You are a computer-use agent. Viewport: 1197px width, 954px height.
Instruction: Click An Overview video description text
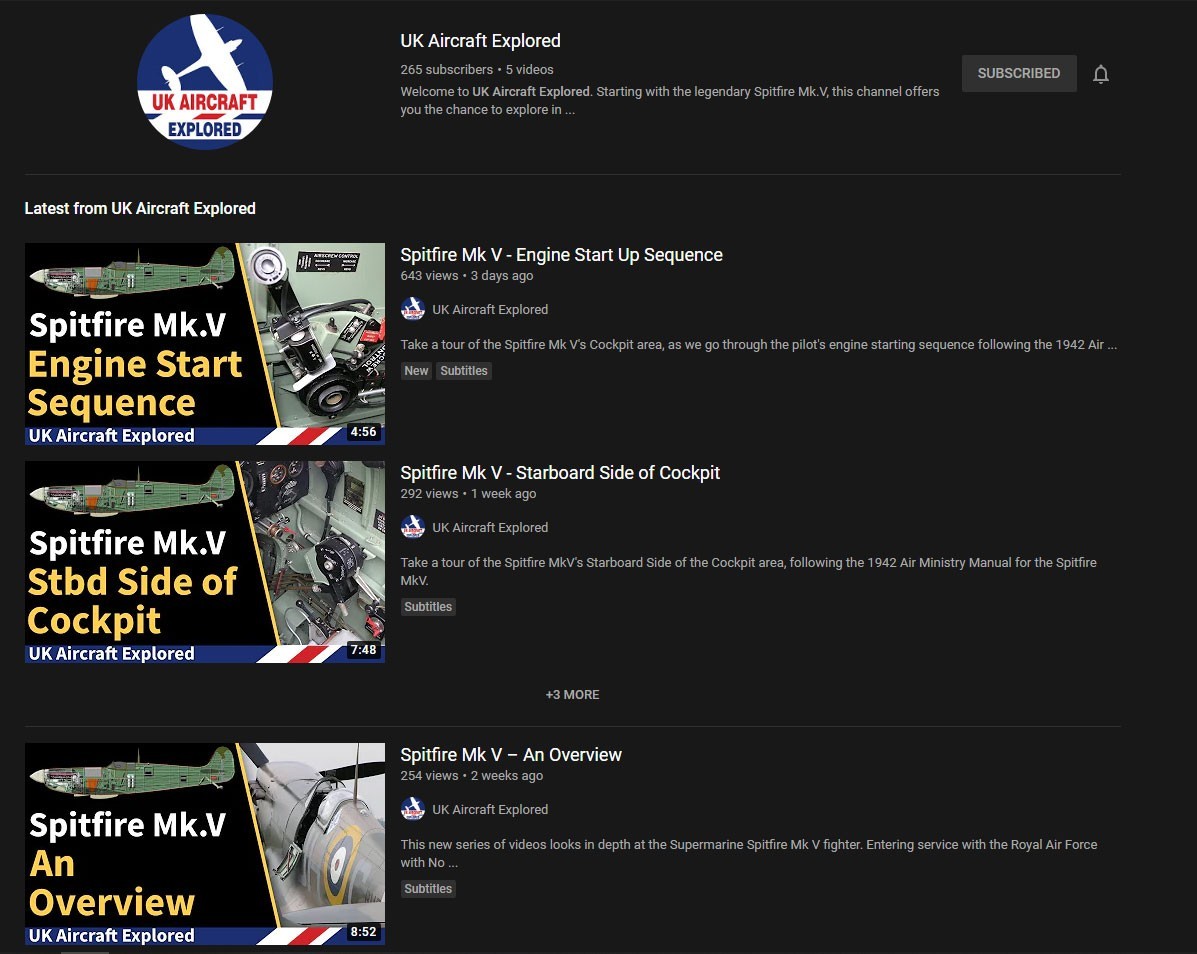point(749,853)
